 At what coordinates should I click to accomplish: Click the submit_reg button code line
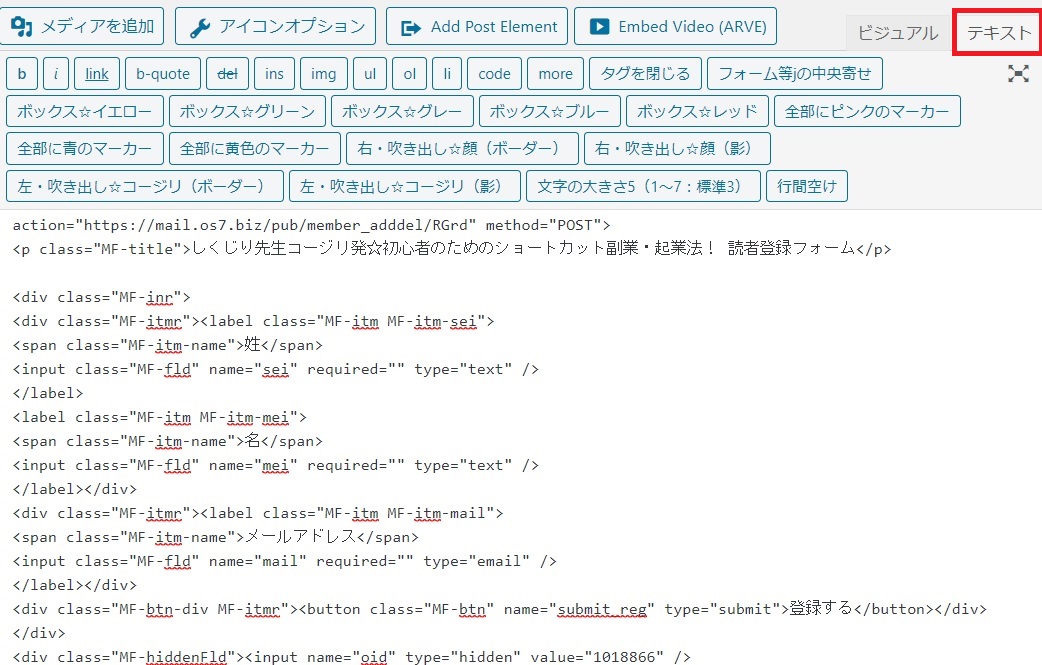click(x=500, y=609)
